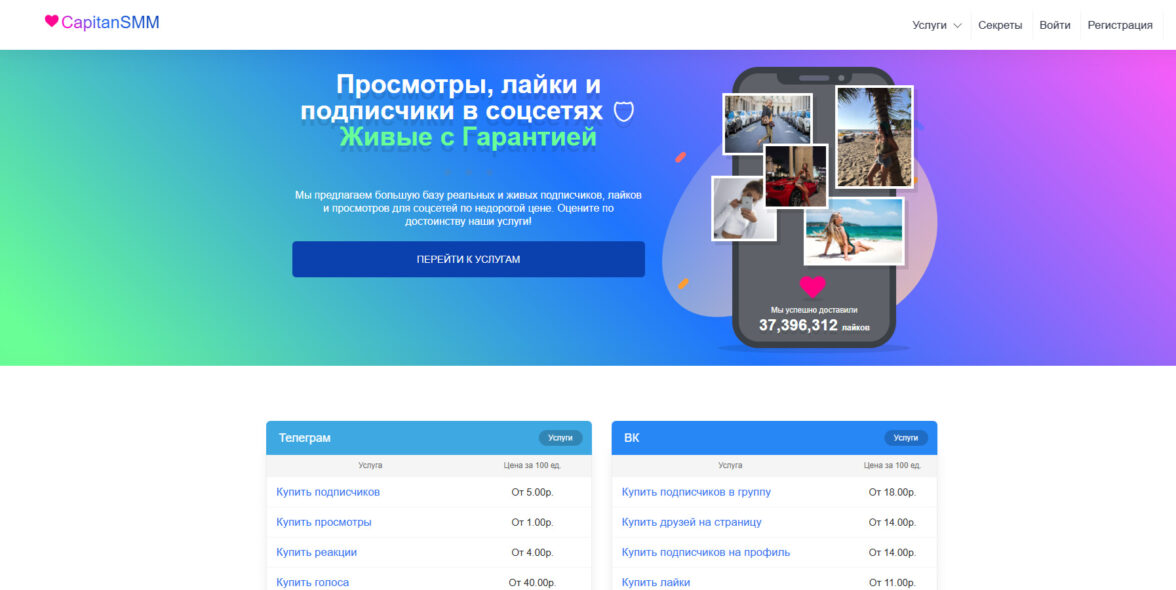Open the CapitanSMM home link
Image resolution: width=1176 pixels, height=590 pixels.
[110, 22]
